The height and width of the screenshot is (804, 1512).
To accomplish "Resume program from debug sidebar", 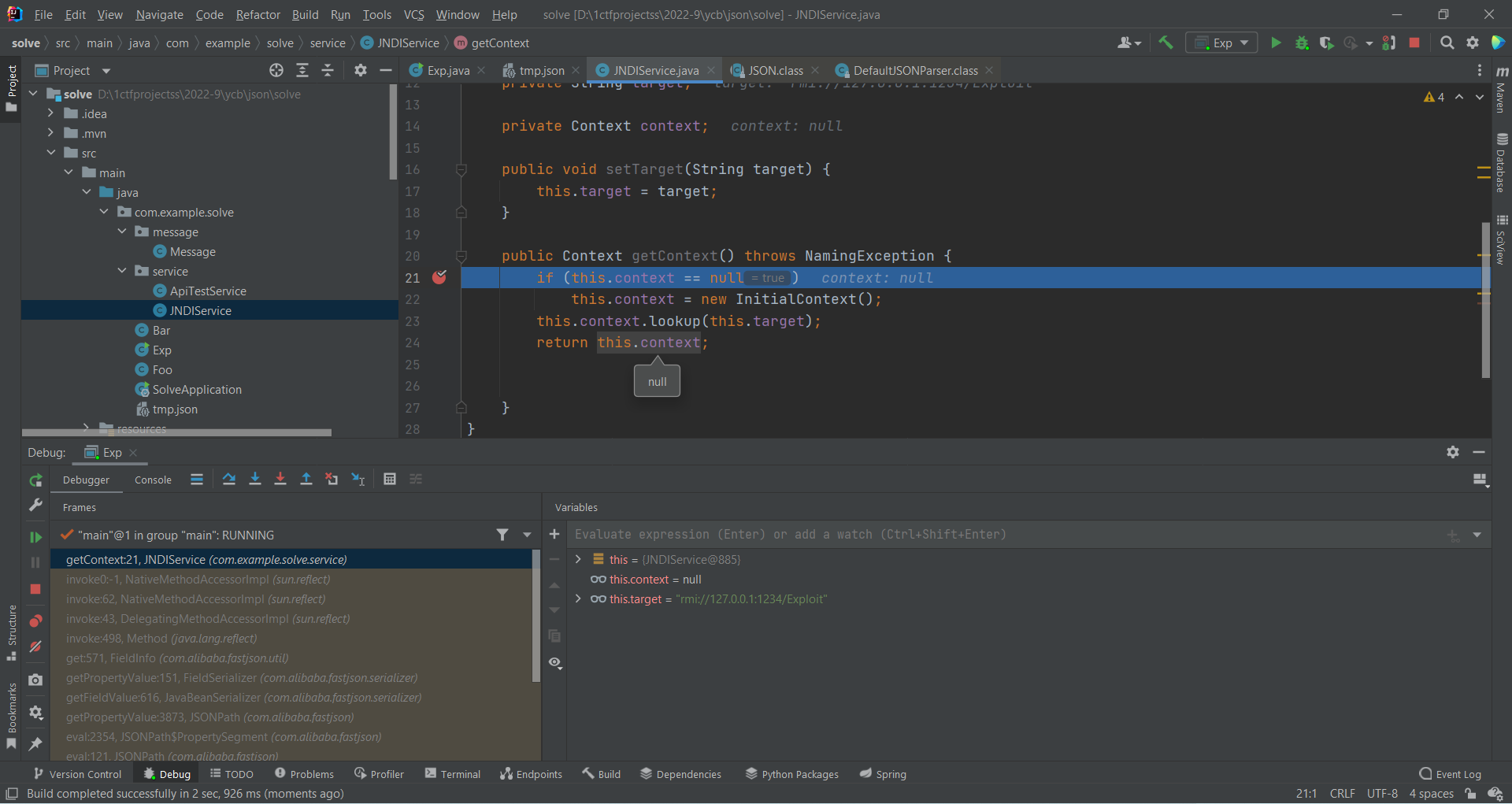I will pyautogui.click(x=35, y=536).
